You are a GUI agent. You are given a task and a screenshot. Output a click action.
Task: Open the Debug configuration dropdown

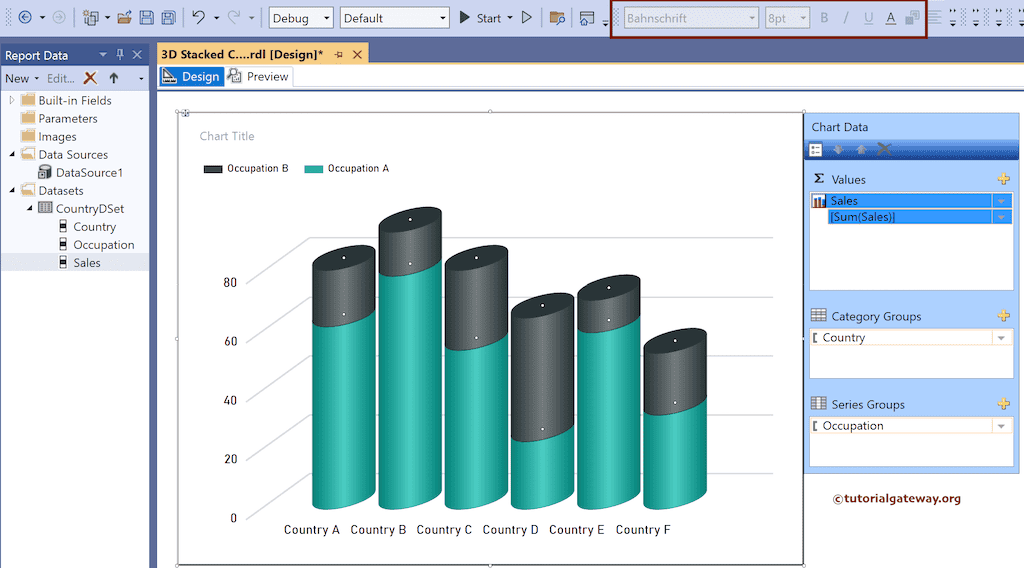point(301,18)
